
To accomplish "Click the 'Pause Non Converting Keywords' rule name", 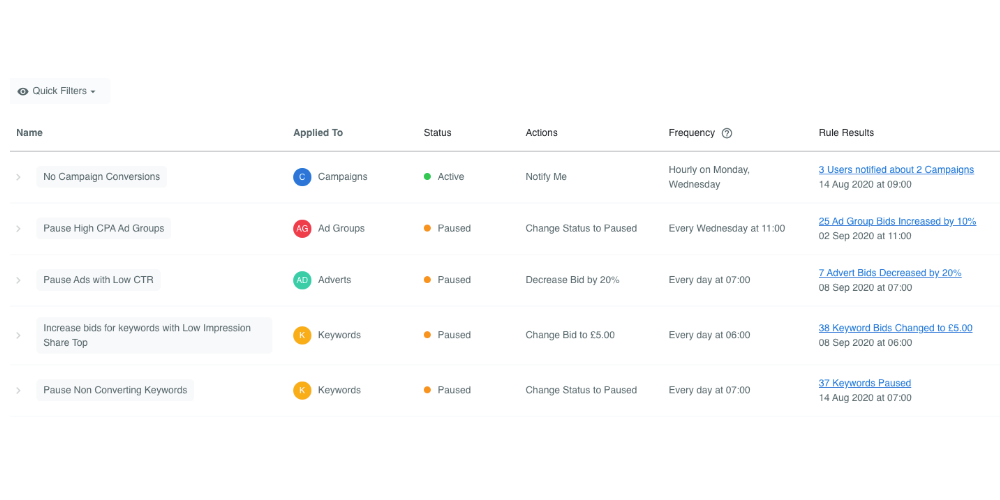I will coord(115,390).
